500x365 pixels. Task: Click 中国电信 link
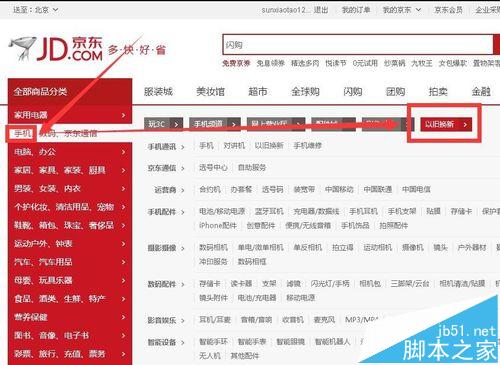point(416,189)
